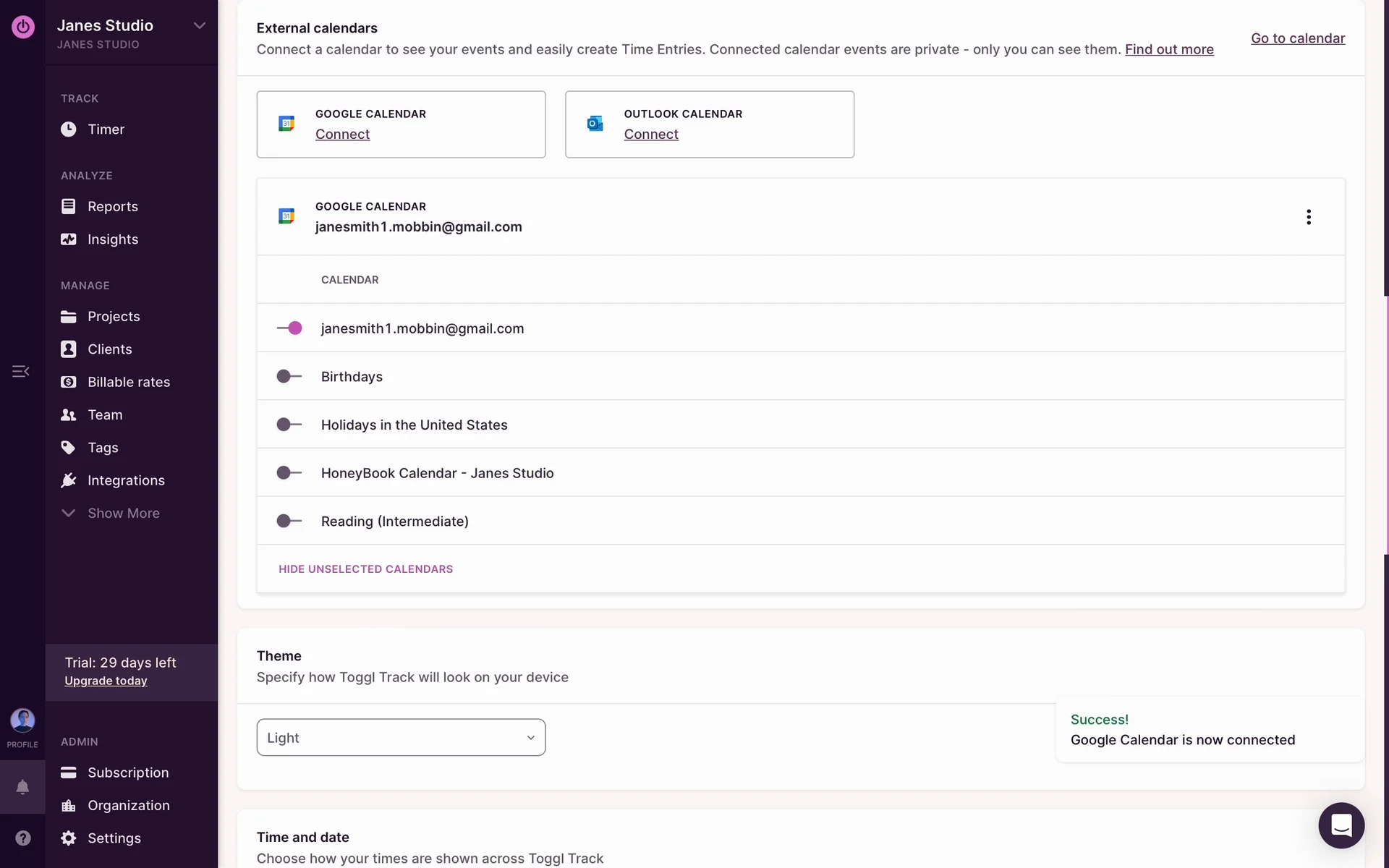Collapse sidebar using the menu arrow icon
This screenshot has width=1389, height=868.
tap(20, 371)
